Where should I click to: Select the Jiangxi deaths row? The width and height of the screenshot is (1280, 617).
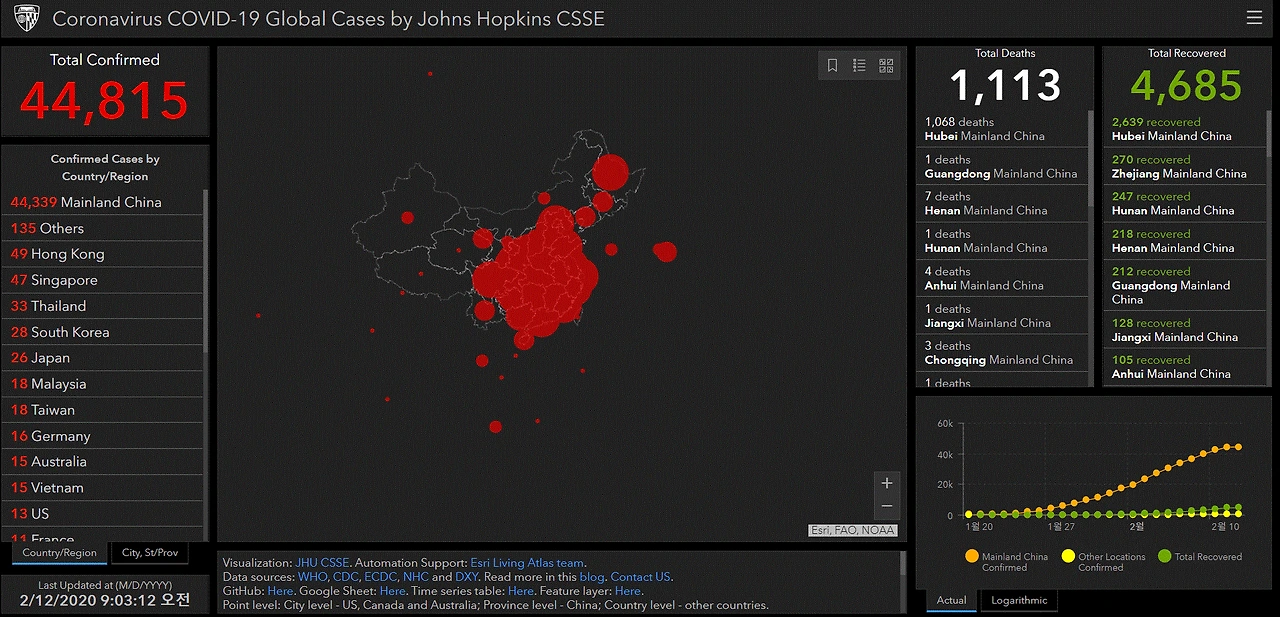(x=1001, y=316)
